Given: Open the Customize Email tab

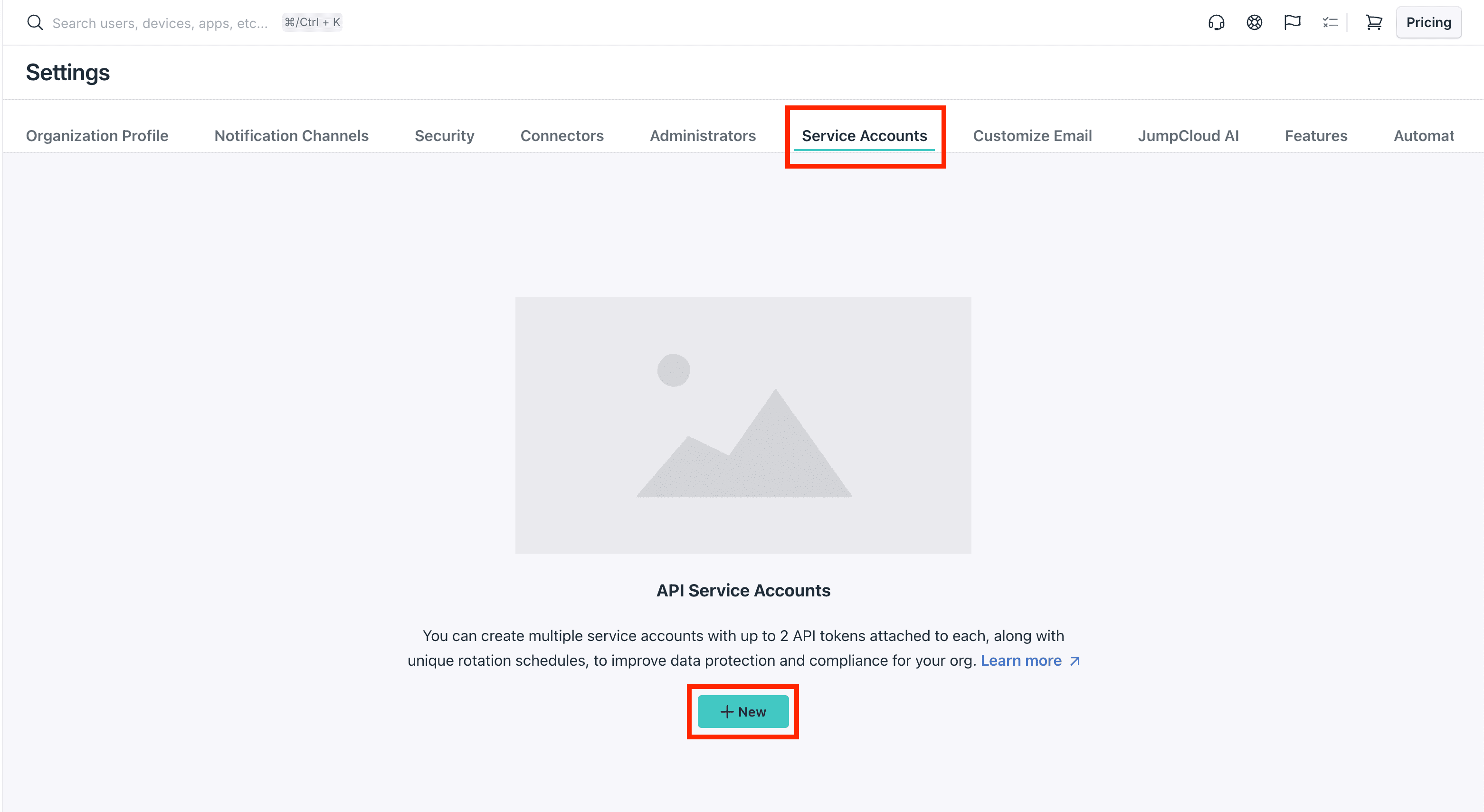Looking at the screenshot, I should click(x=1032, y=136).
